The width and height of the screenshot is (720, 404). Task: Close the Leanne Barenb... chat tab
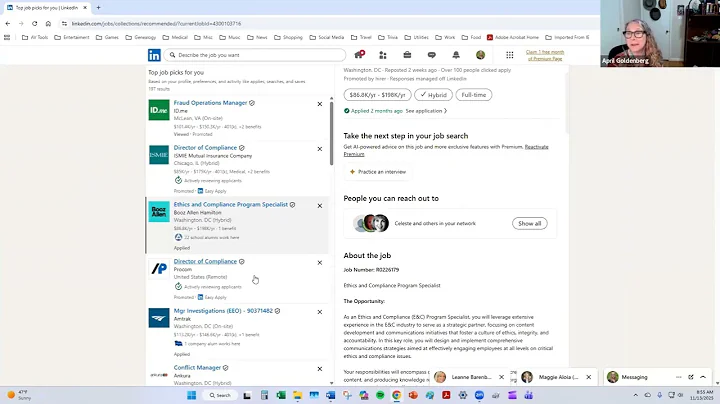tap(501, 377)
